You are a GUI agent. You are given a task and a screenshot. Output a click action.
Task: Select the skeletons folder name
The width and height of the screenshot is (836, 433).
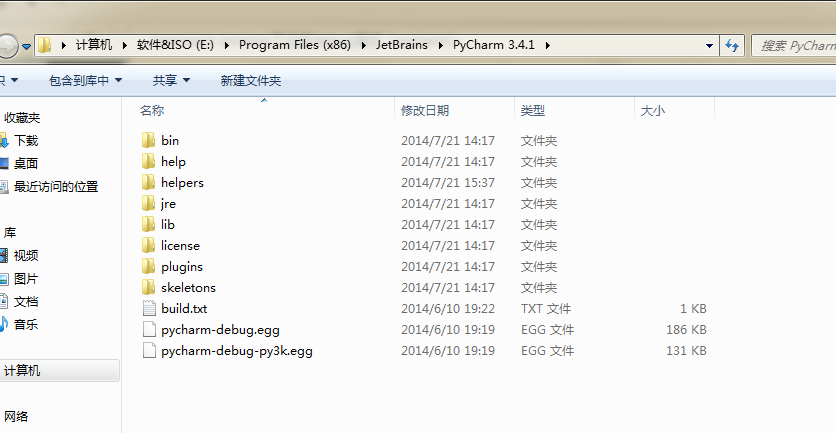pyautogui.click(x=188, y=287)
